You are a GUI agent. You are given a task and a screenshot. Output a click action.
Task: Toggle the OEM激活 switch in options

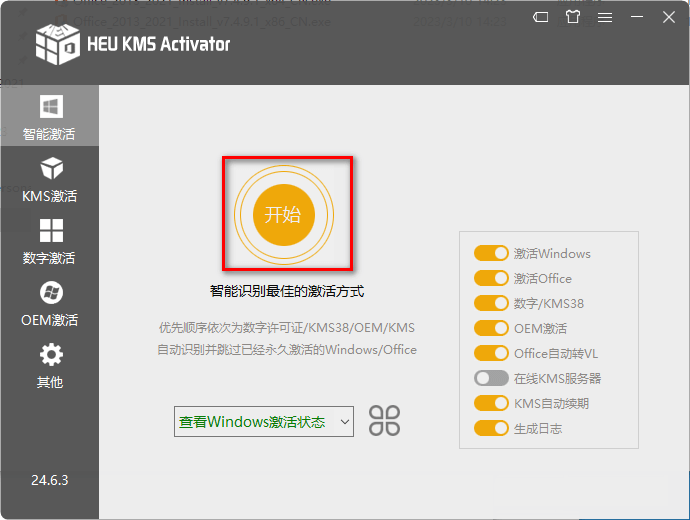tap(491, 328)
